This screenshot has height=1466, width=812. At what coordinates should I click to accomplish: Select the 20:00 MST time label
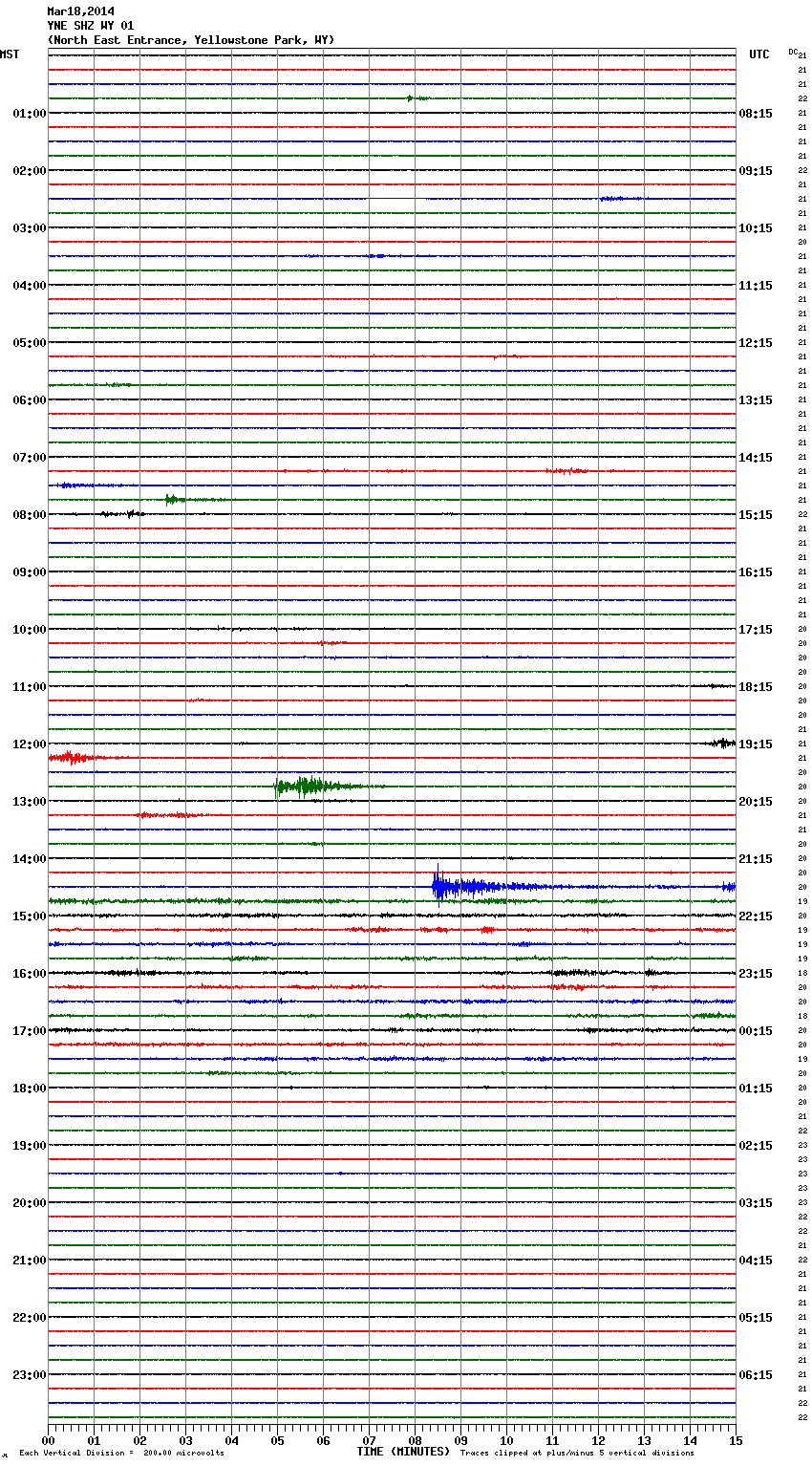pyautogui.click(x=30, y=1203)
